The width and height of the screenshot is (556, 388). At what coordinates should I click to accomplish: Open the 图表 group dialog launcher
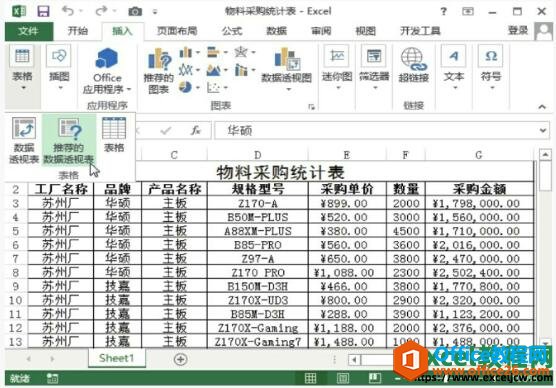pos(311,106)
